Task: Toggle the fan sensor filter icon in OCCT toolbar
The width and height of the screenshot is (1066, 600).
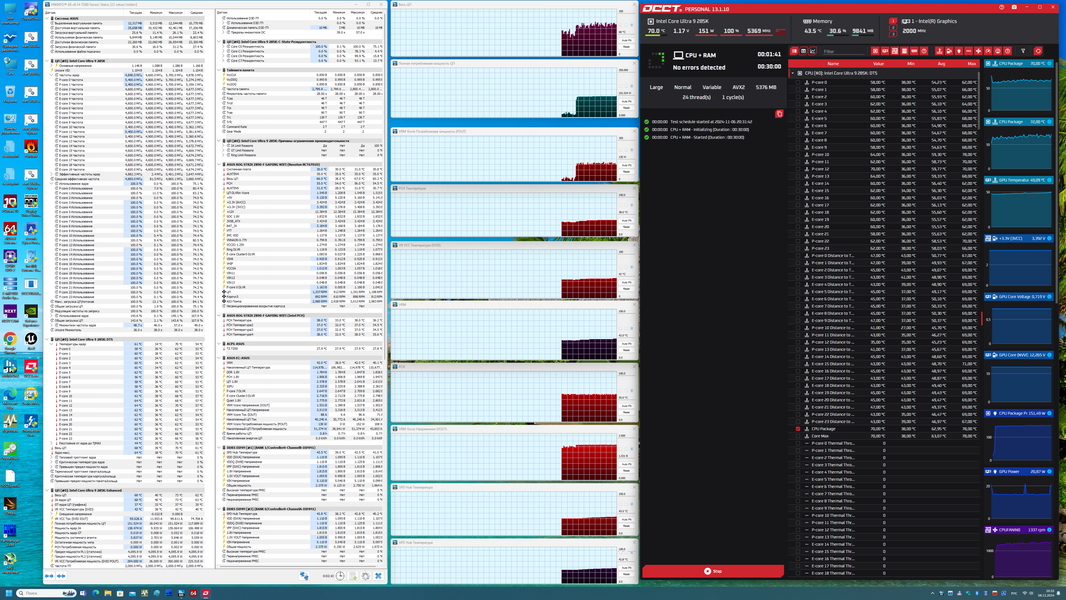Action: point(978,51)
